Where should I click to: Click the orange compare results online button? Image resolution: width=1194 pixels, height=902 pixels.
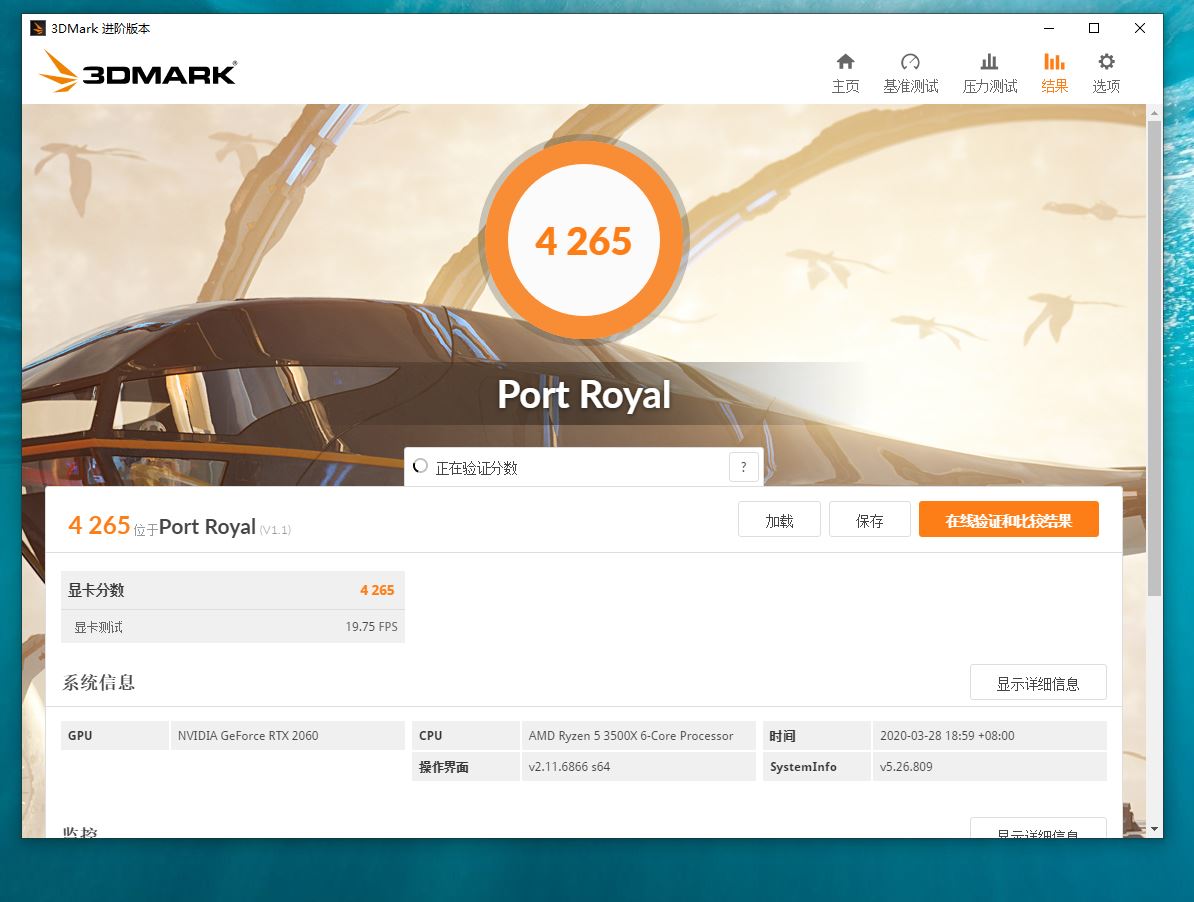click(1008, 519)
